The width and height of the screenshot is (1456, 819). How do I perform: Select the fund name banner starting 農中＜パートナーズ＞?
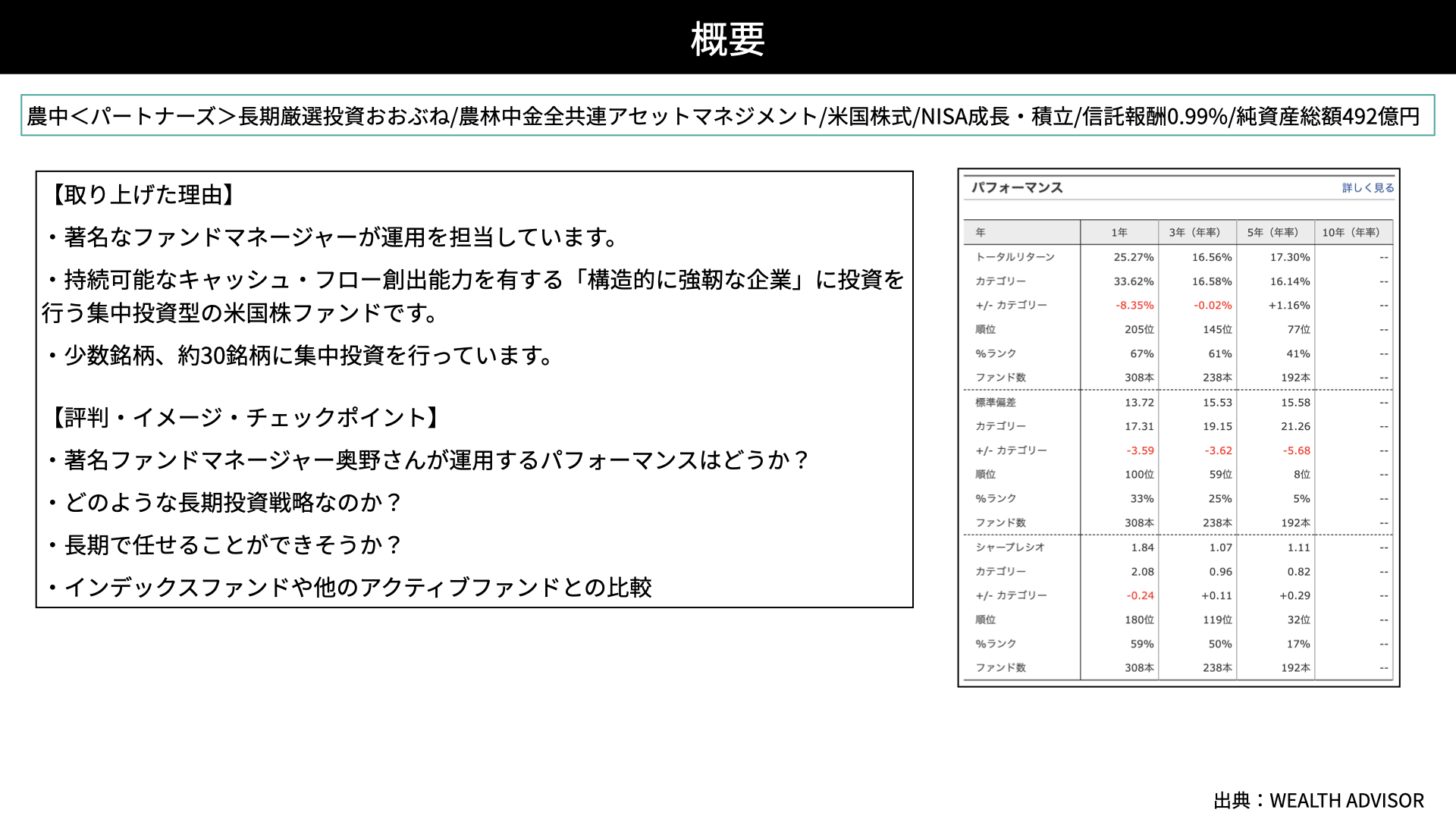[x=727, y=115]
